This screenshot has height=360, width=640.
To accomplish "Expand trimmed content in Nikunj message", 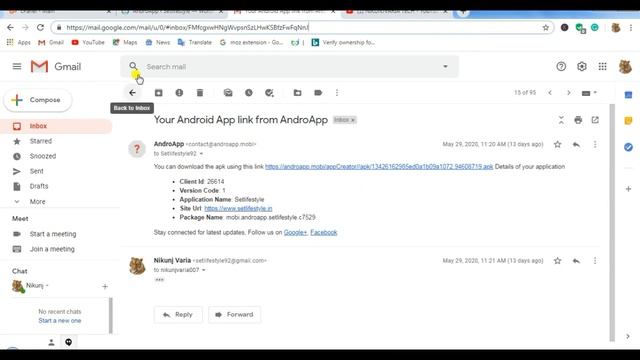I will pyautogui.click(x=159, y=280).
